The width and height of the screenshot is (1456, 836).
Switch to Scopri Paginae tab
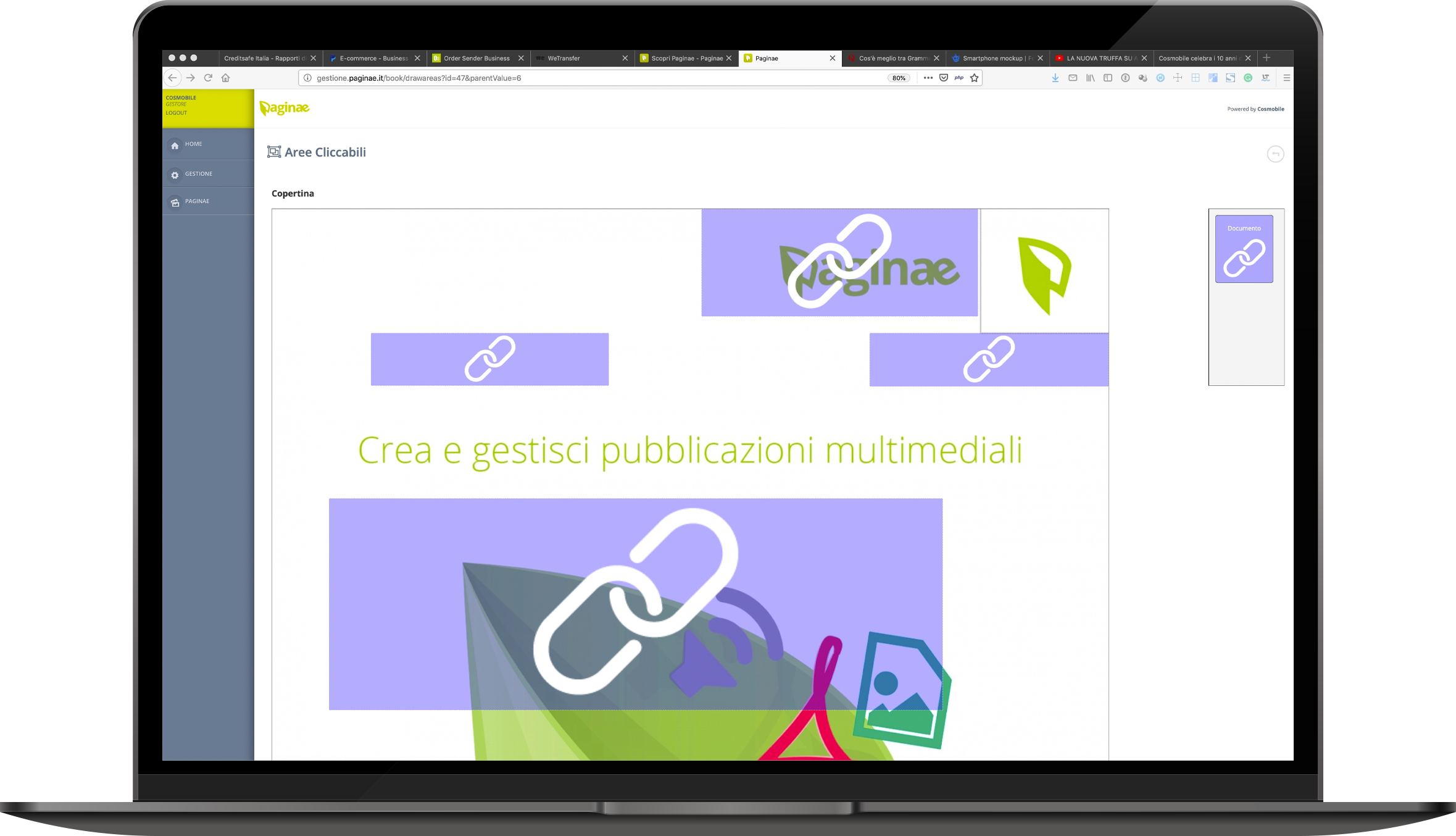coord(686,58)
